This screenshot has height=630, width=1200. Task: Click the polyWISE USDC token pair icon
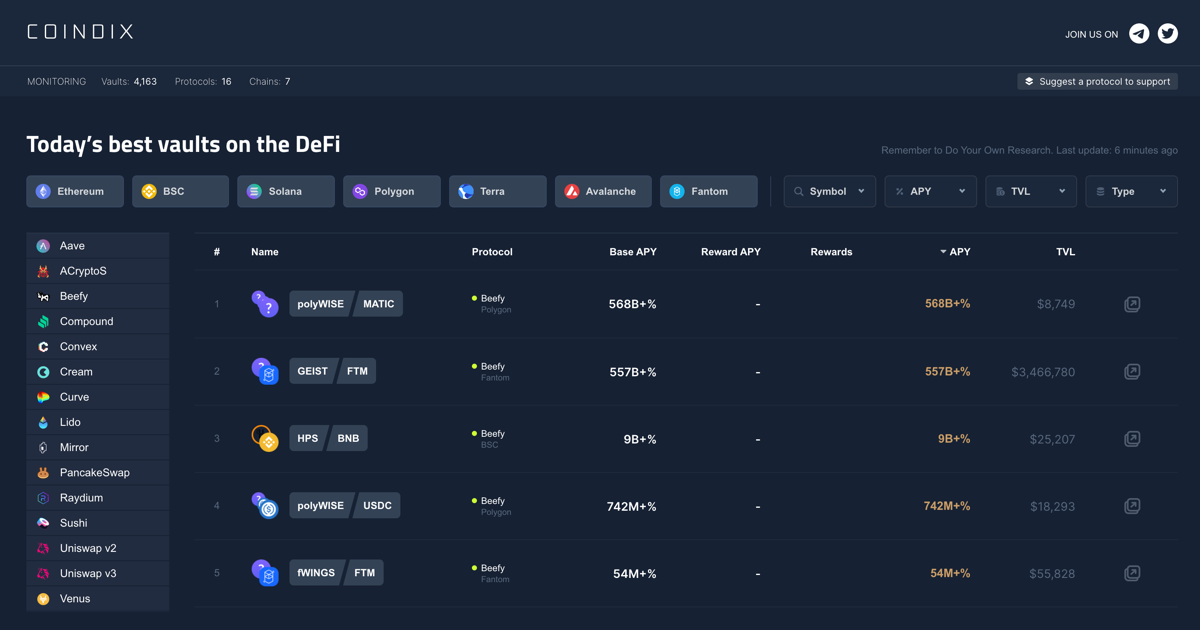[265, 505]
